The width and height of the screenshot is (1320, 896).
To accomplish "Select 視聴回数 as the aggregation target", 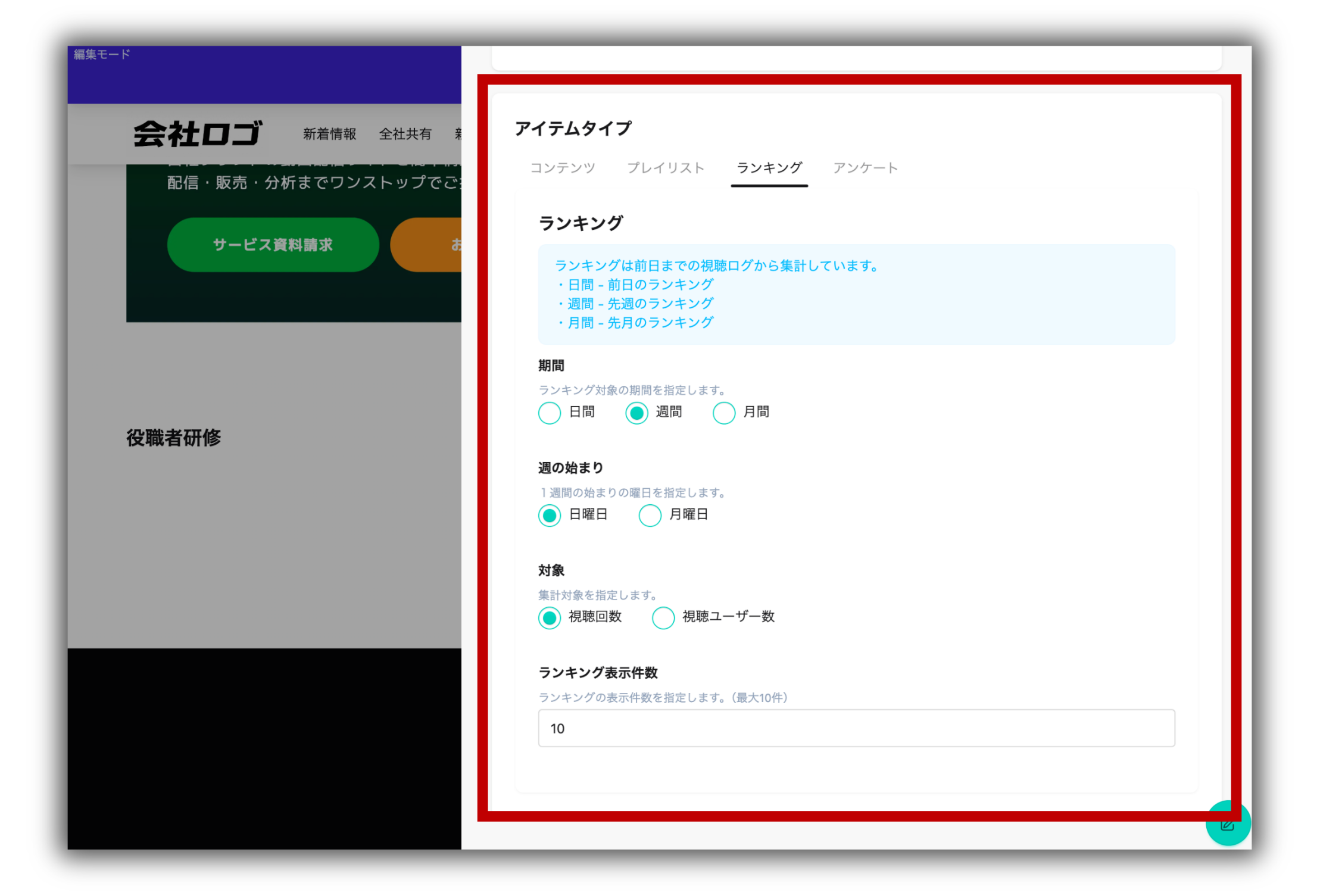I will coord(550,617).
